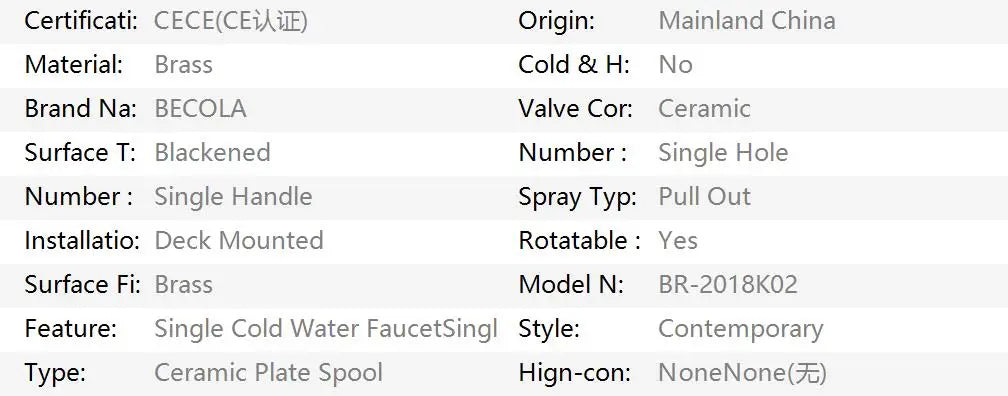This screenshot has width=1008, height=396.
Task: Click the Surface Fi: label
Action: (82, 284)
